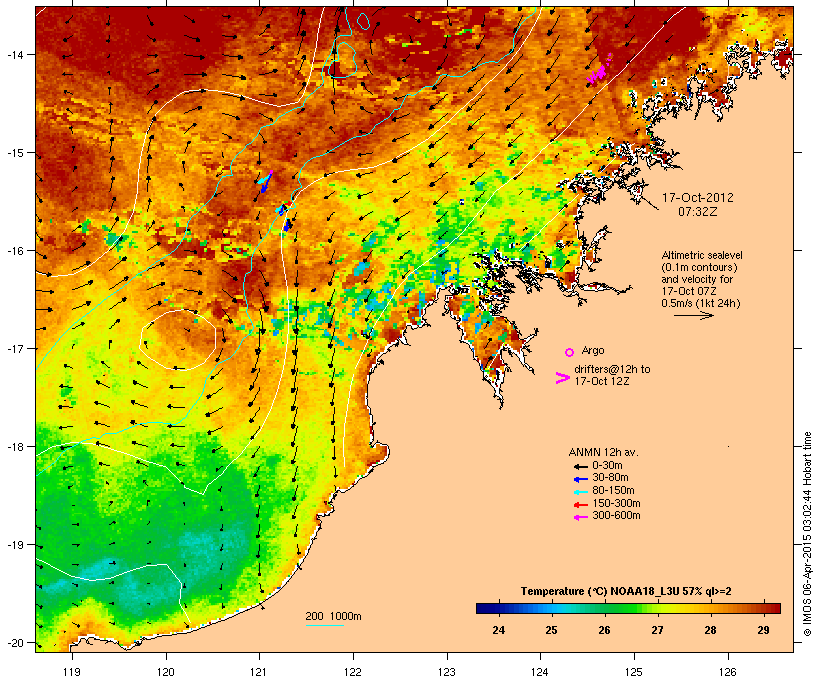
Task: Click the latitude axis label -18
Action: 15,446
